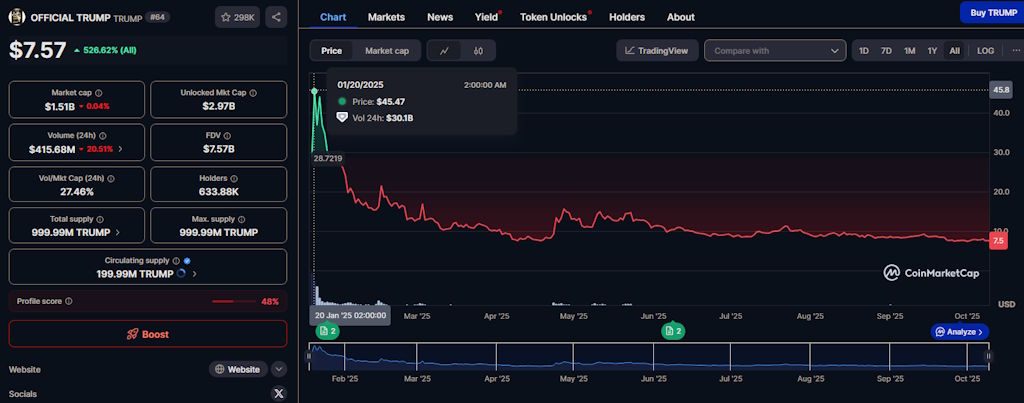
Task: Click the share icon next to watchlist
Action: pos(276,17)
